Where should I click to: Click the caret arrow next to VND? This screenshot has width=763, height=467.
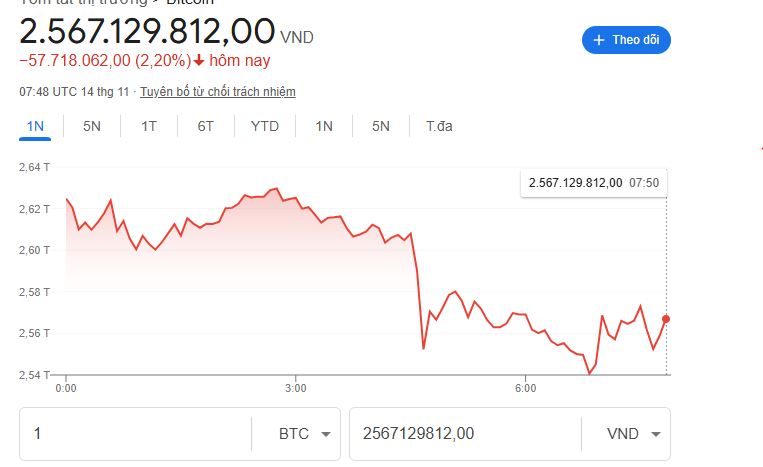tap(656, 434)
